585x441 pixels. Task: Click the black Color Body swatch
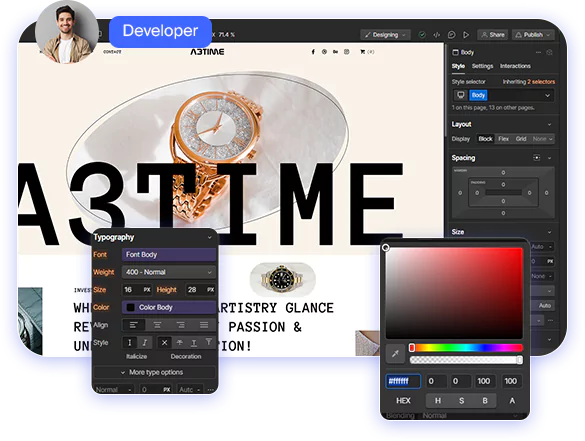click(x=130, y=307)
